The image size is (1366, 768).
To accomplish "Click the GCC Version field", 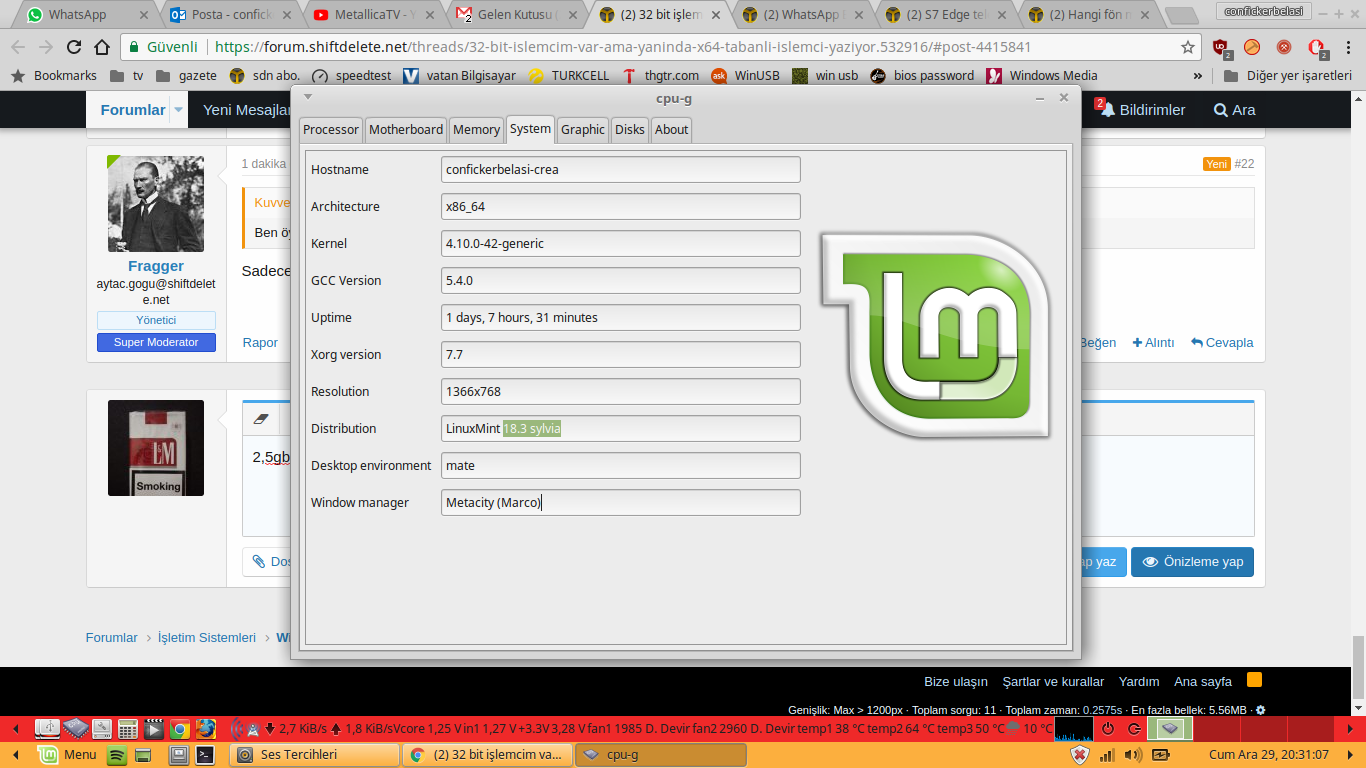I will pos(621,280).
